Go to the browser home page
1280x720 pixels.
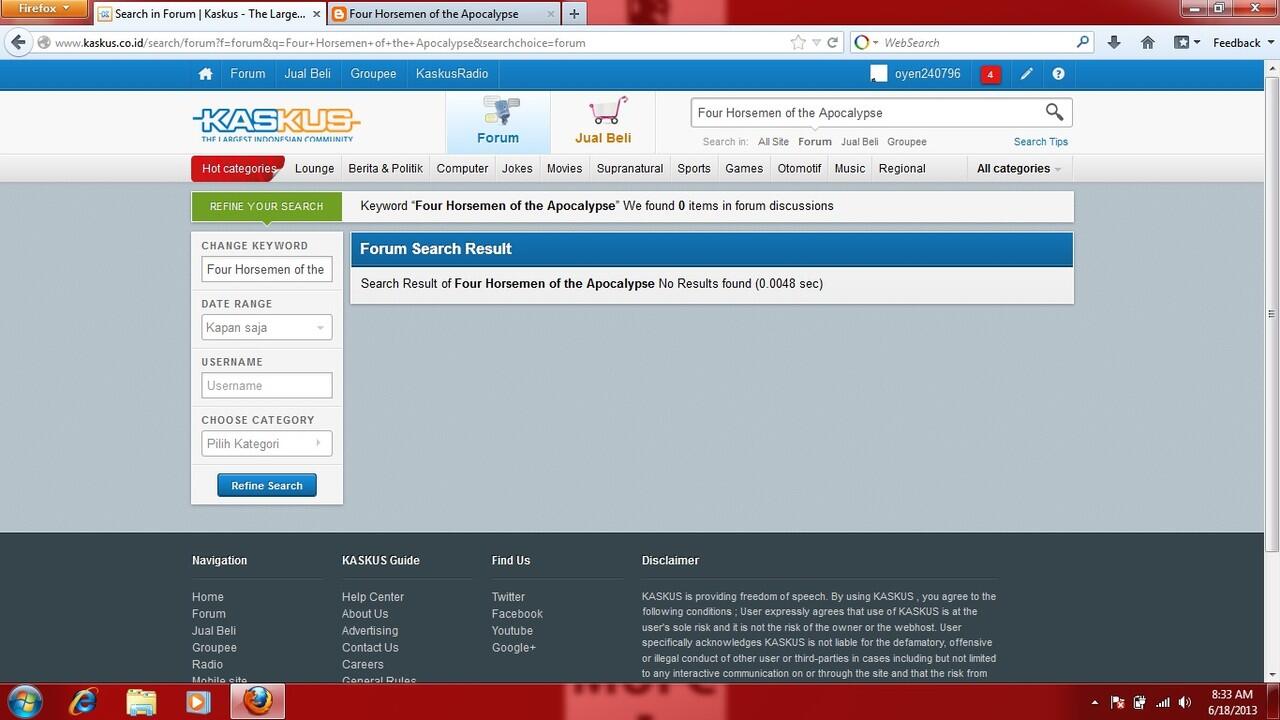(1148, 43)
